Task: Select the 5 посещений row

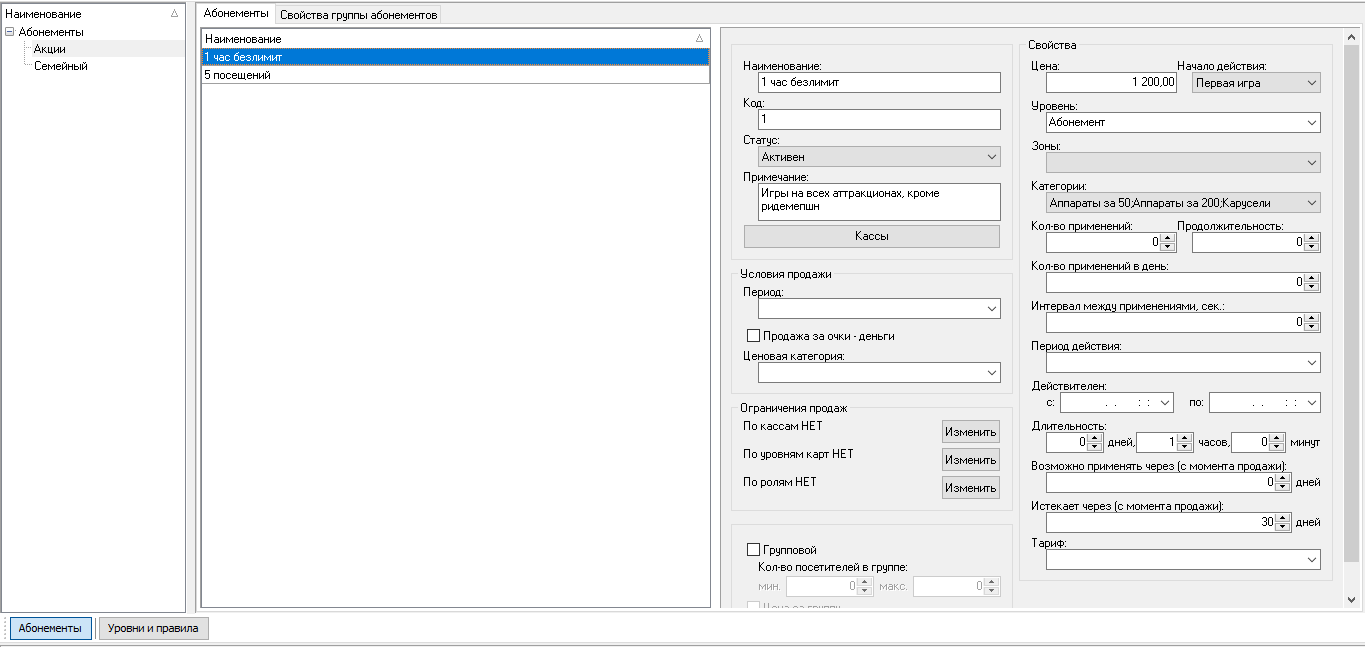Action: pyautogui.click(x=456, y=75)
